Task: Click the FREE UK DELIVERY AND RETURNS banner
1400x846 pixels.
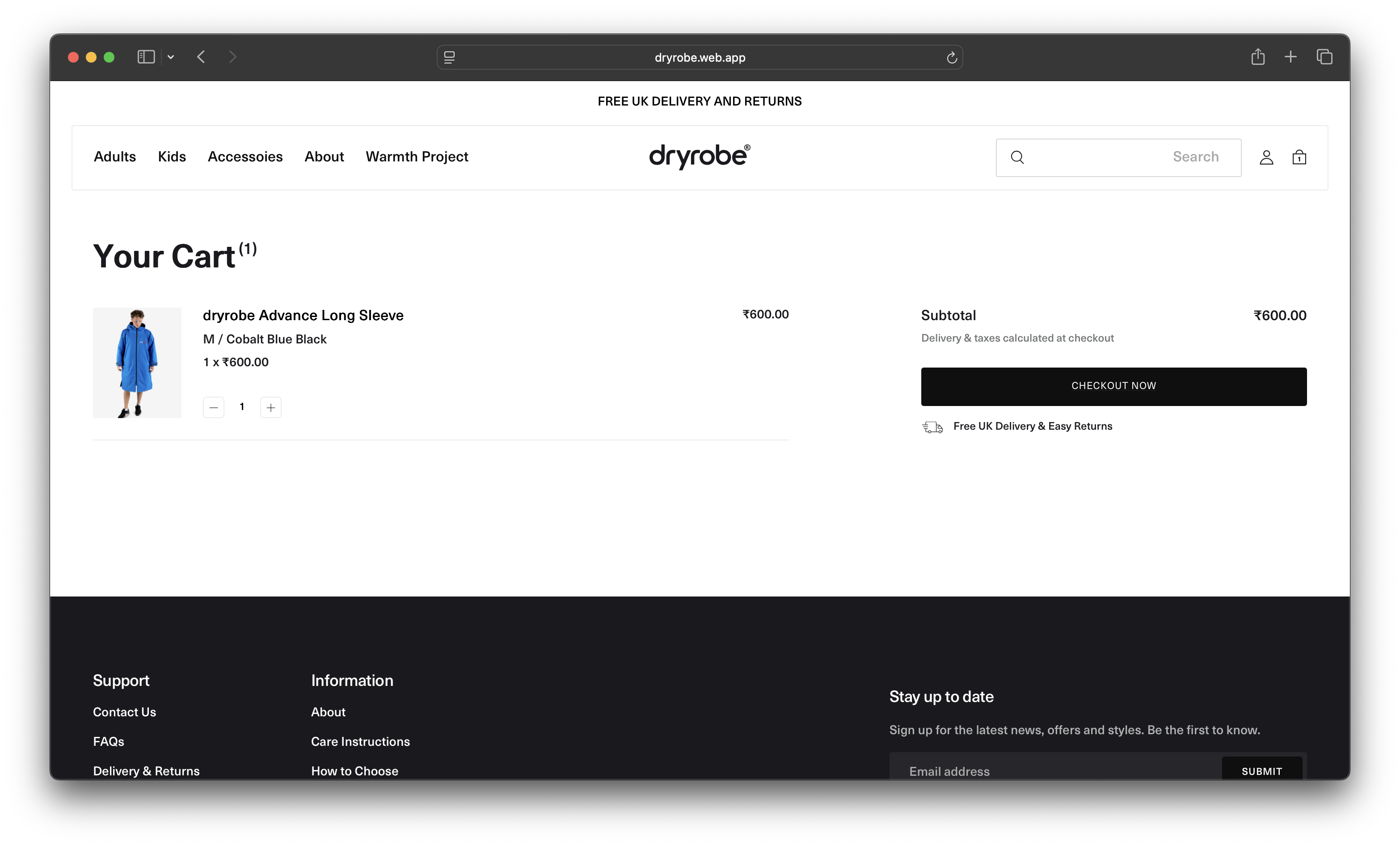Action: coord(700,101)
